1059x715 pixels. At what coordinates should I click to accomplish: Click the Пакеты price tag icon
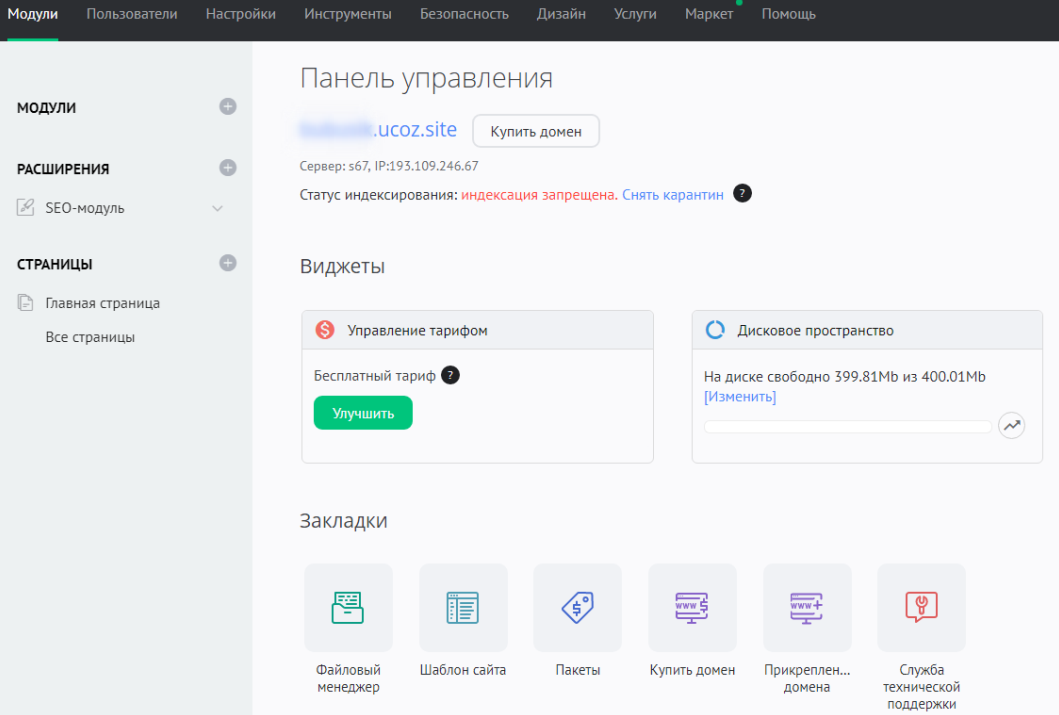[577, 607]
